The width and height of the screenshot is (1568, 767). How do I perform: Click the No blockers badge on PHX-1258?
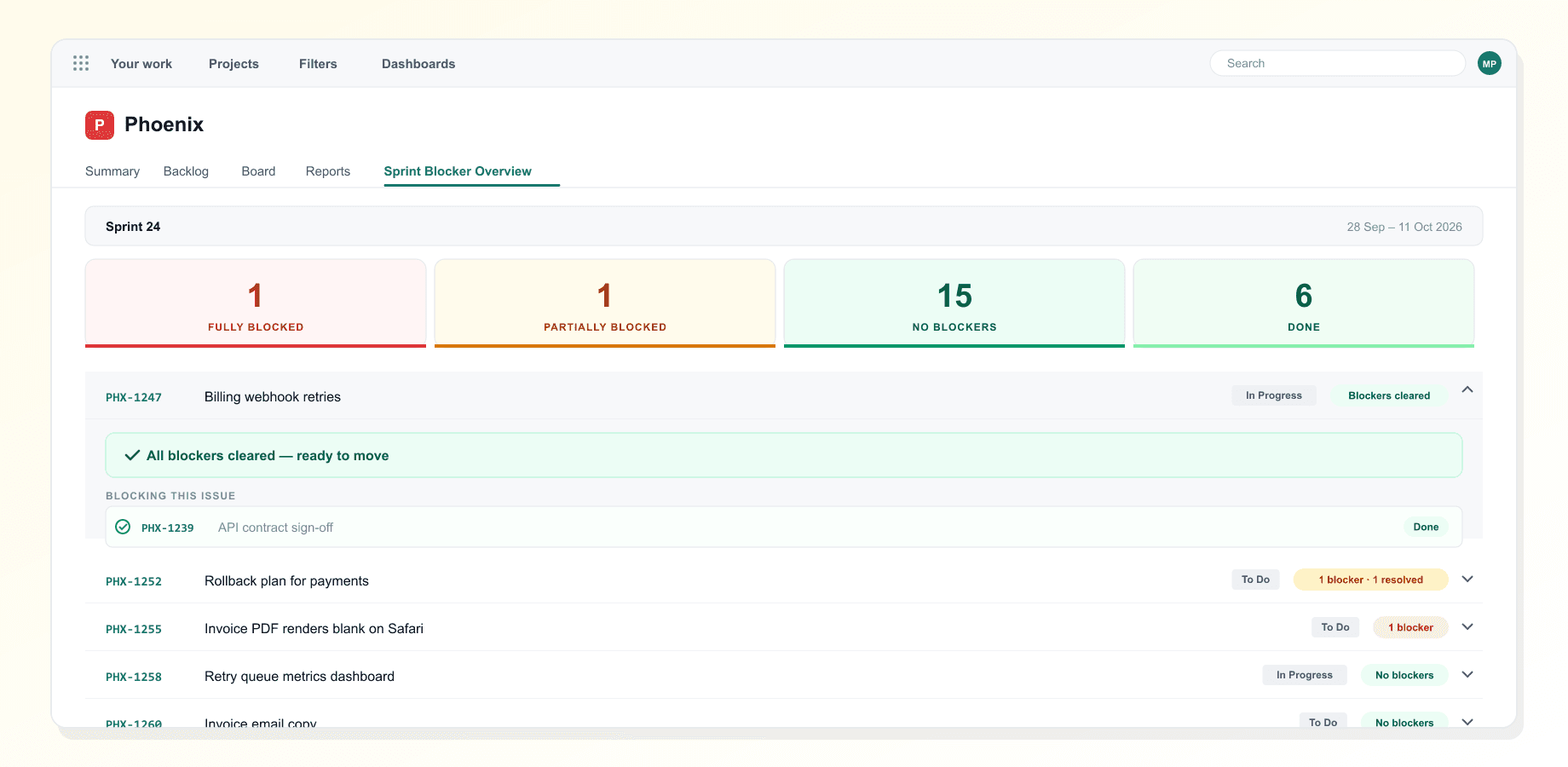coord(1404,675)
